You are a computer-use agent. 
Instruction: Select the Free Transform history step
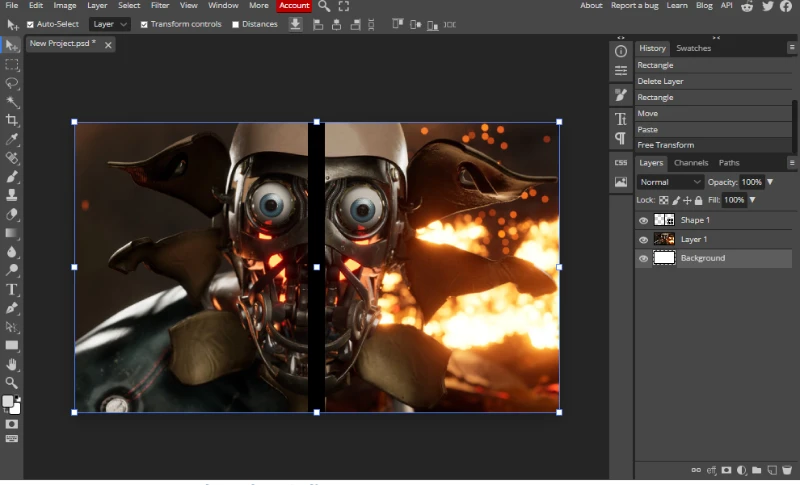[714, 145]
